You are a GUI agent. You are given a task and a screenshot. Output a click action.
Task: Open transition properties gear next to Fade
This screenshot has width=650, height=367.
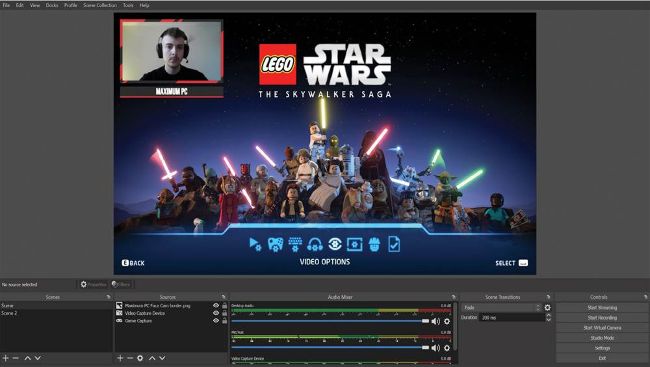(x=548, y=308)
